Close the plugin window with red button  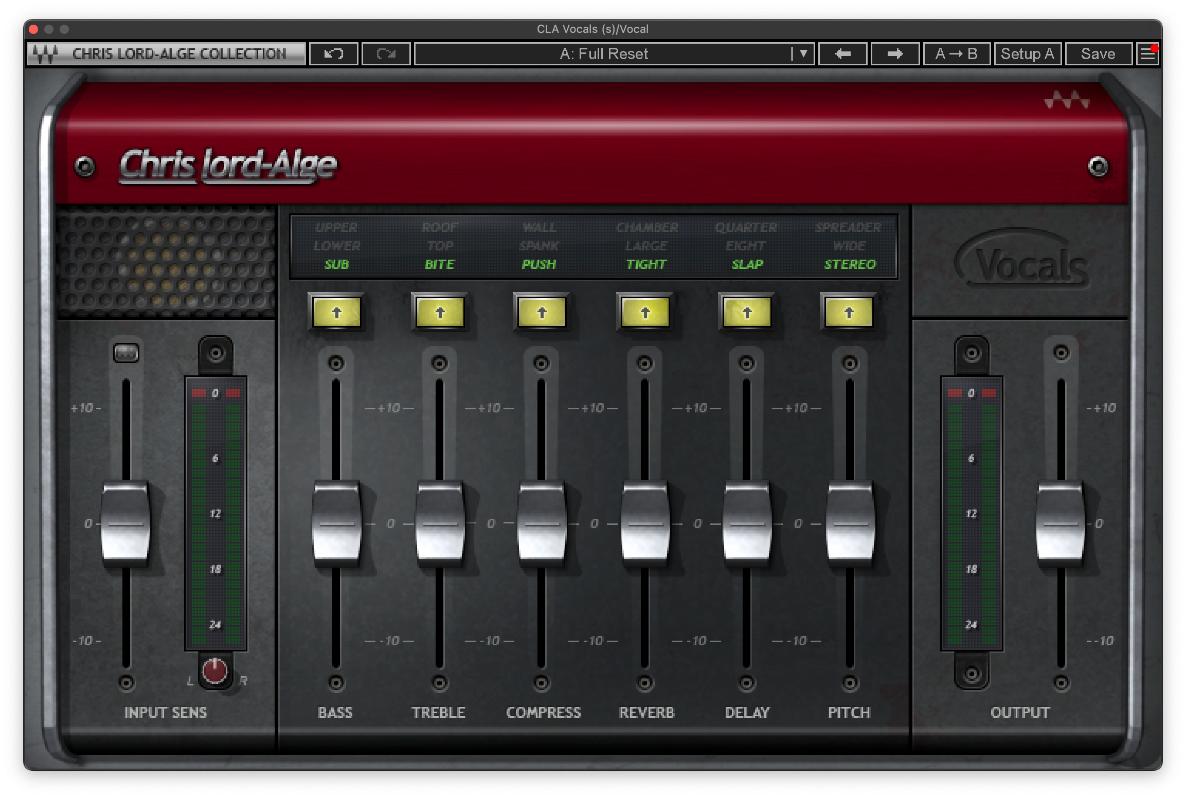tap(33, 29)
